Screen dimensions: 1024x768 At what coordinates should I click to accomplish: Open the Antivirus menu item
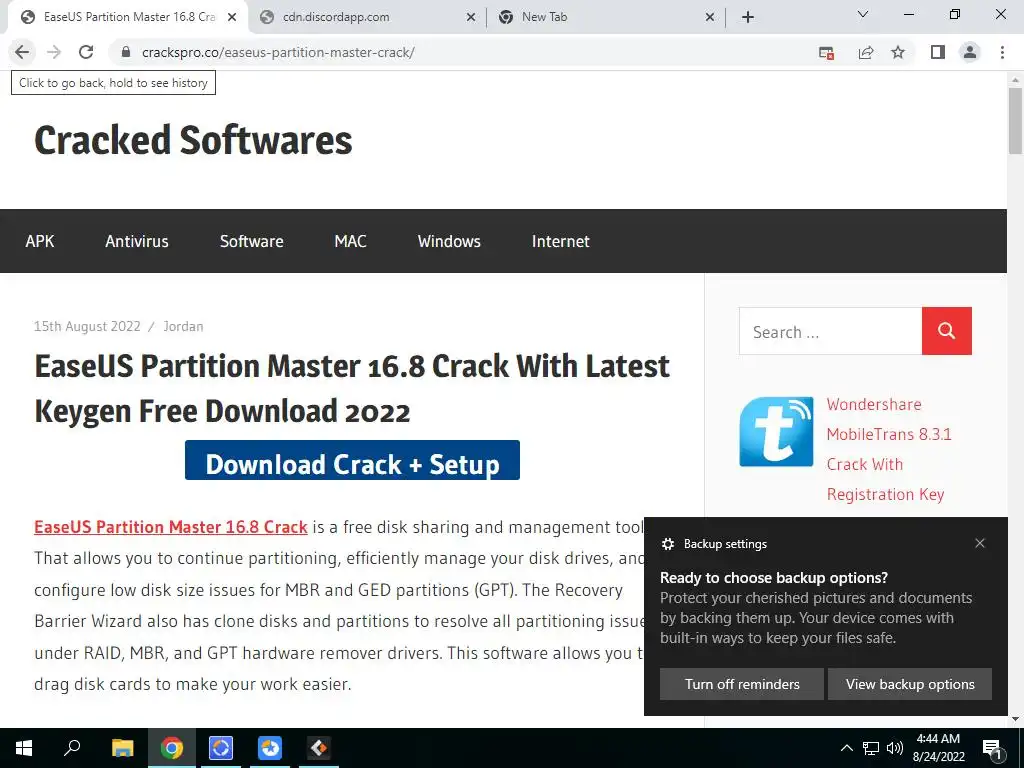coord(136,241)
